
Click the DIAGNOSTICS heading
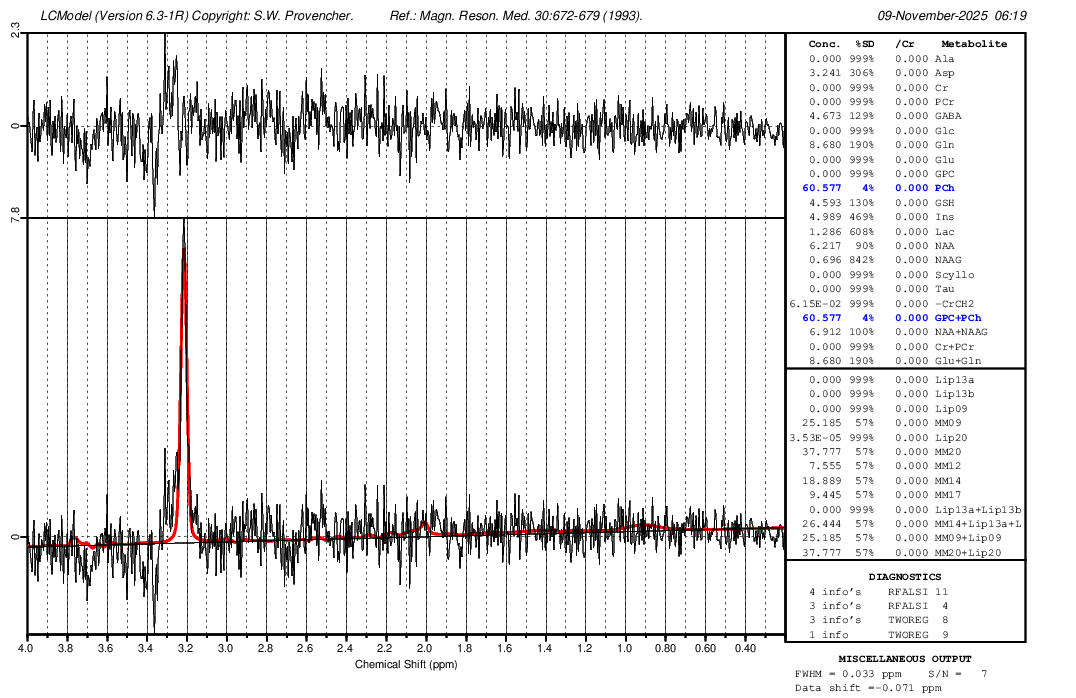coord(904,577)
